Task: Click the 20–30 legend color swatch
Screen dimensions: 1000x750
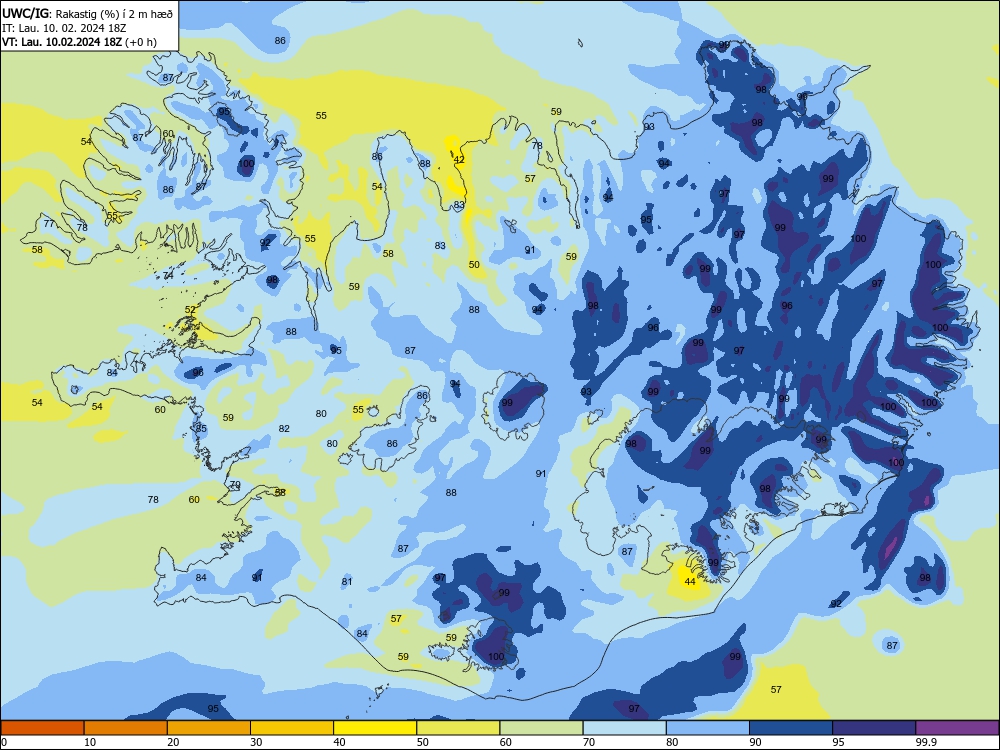Action: (x=209, y=728)
